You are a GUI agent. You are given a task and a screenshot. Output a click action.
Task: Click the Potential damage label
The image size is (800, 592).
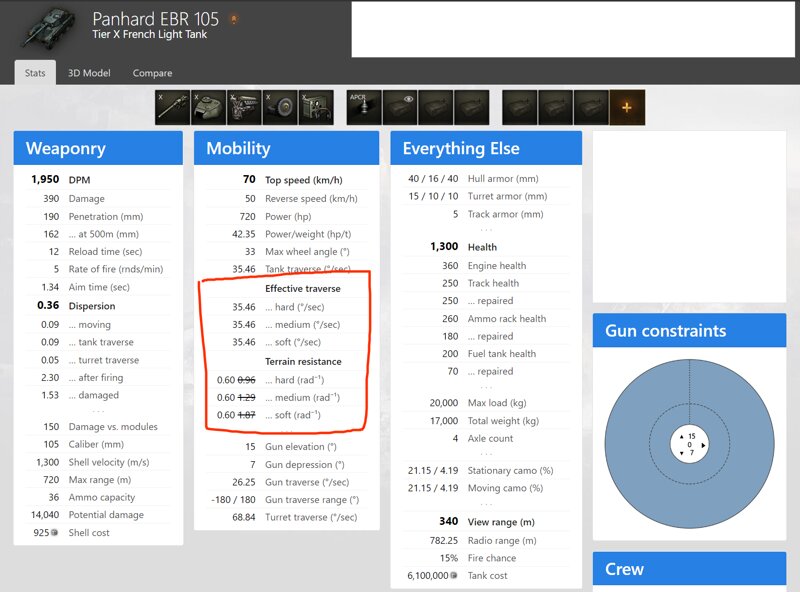pyautogui.click(x=106, y=515)
